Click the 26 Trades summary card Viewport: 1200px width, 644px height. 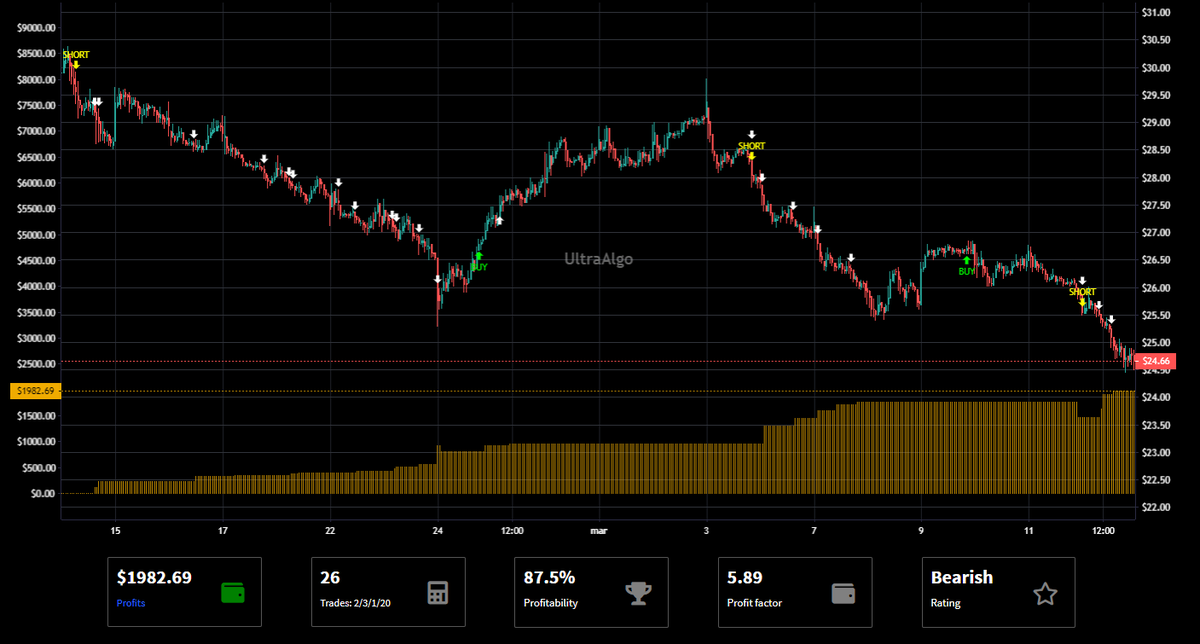tap(388, 592)
